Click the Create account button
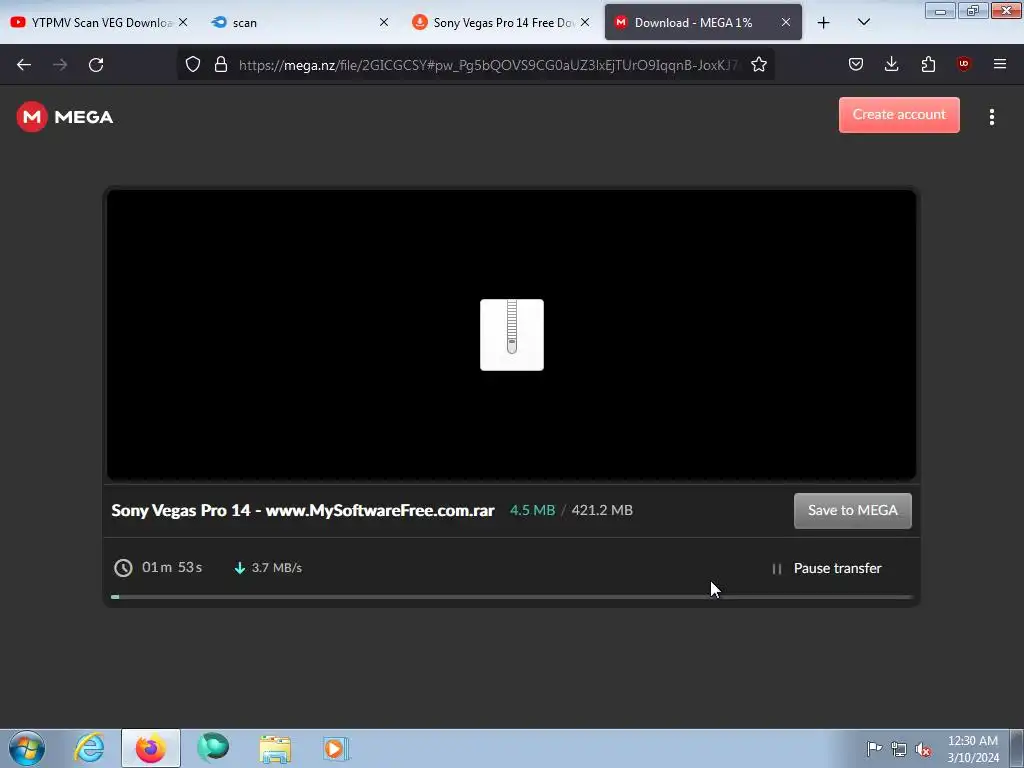 point(899,115)
